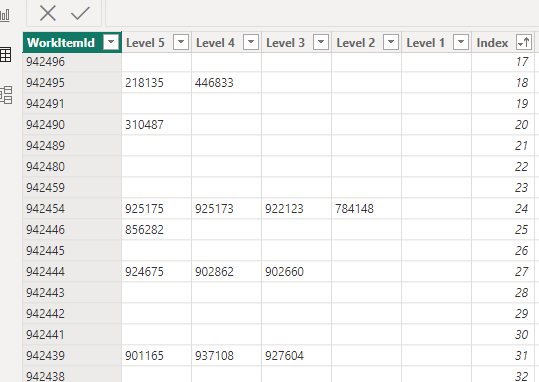The width and height of the screenshot is (539, 382).
Task: Open the Level 4 column filter dropdown
Action: click(251, 42)
